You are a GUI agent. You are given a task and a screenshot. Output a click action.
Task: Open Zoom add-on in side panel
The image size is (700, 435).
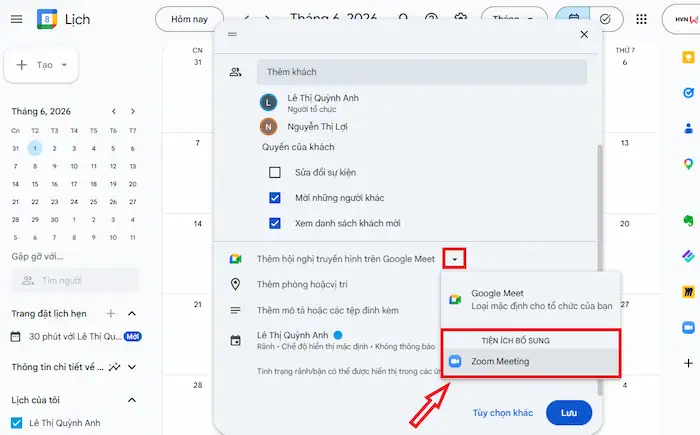(x=688, y=327)
